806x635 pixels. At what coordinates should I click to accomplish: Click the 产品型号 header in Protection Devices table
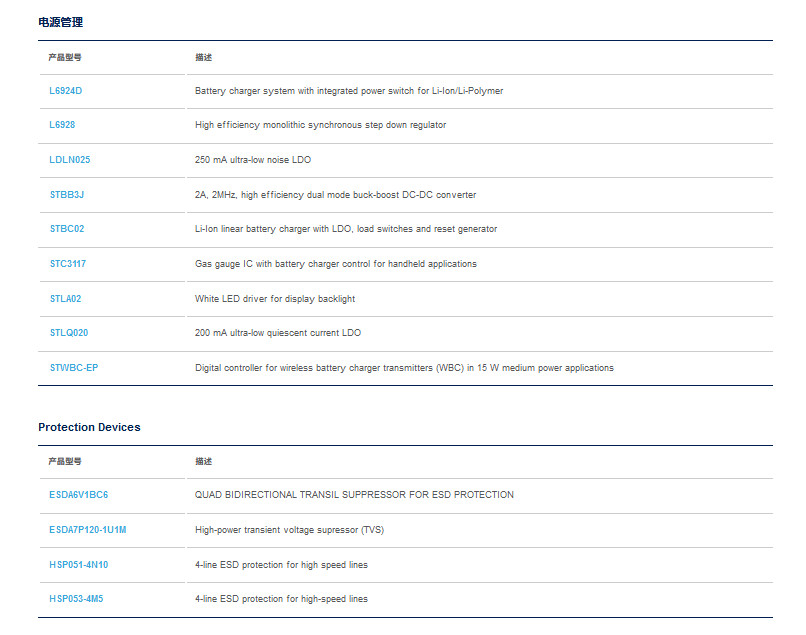(x=65, y=461)
